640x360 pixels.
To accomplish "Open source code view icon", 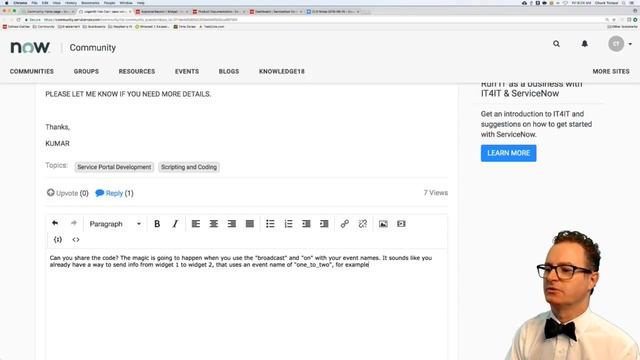I will tap(76, 240).
